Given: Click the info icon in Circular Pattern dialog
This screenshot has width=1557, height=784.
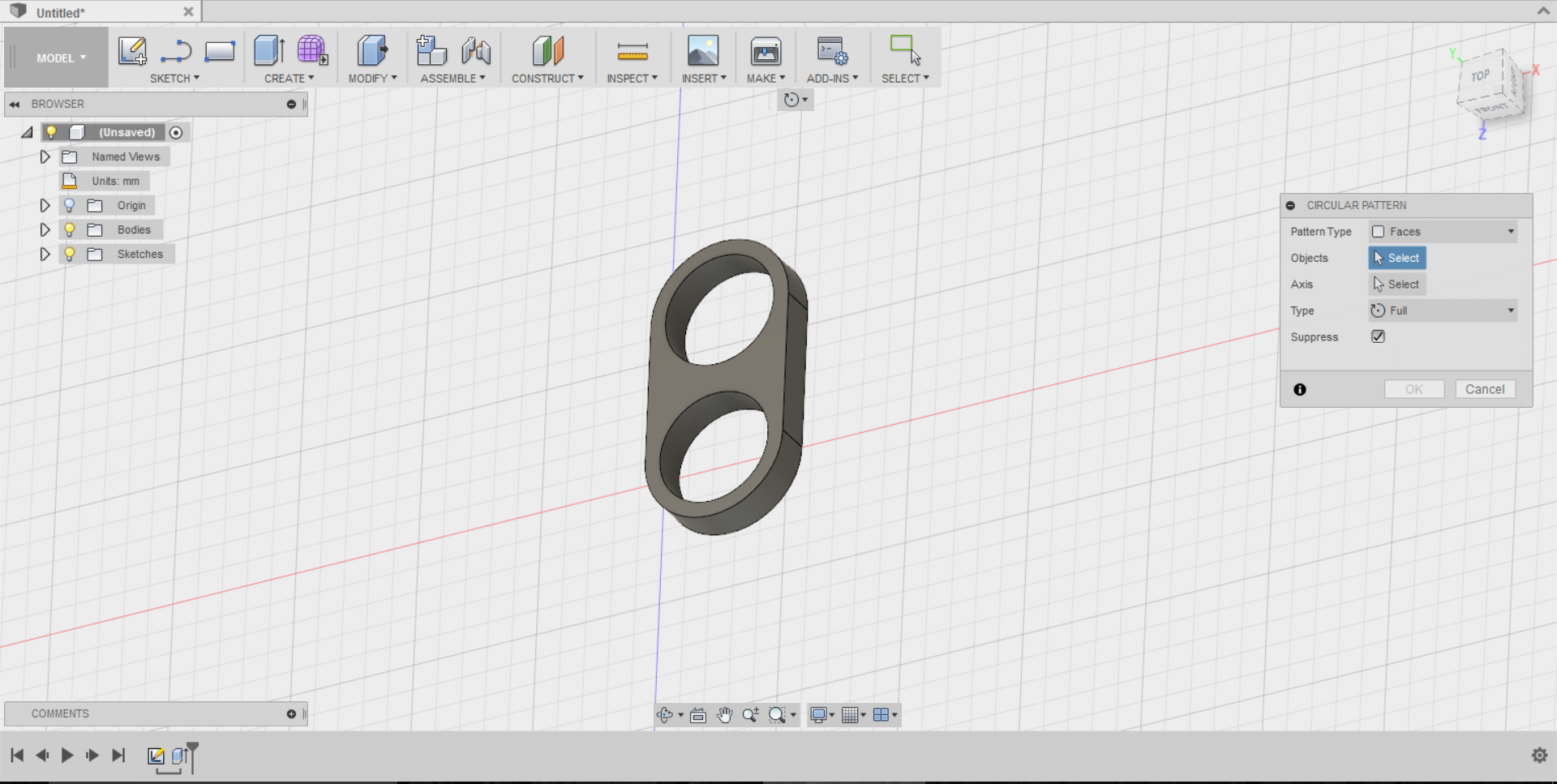Looking at the screenshot, I should (1300, 390).
